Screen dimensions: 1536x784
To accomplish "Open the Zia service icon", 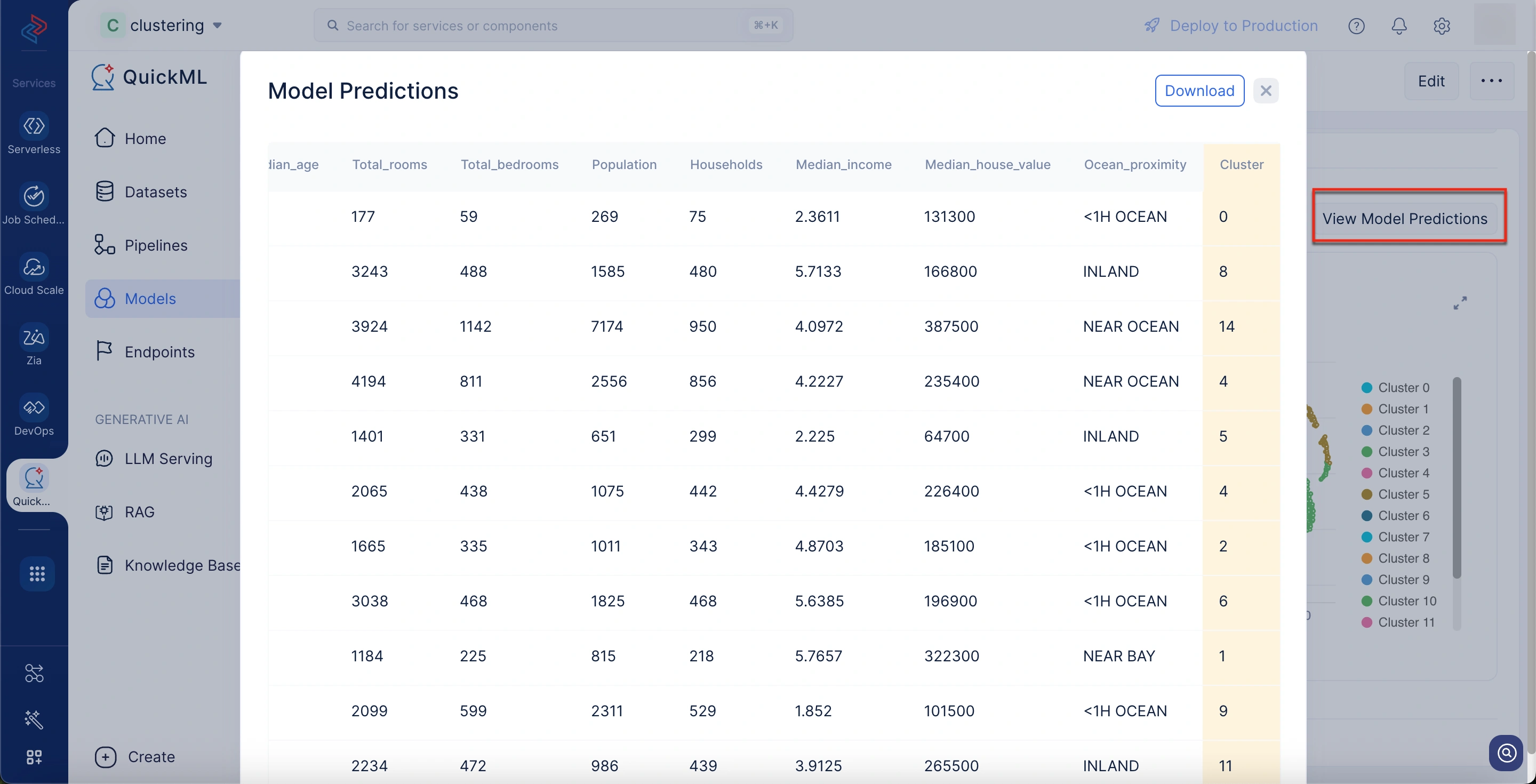I will point(34,338).
